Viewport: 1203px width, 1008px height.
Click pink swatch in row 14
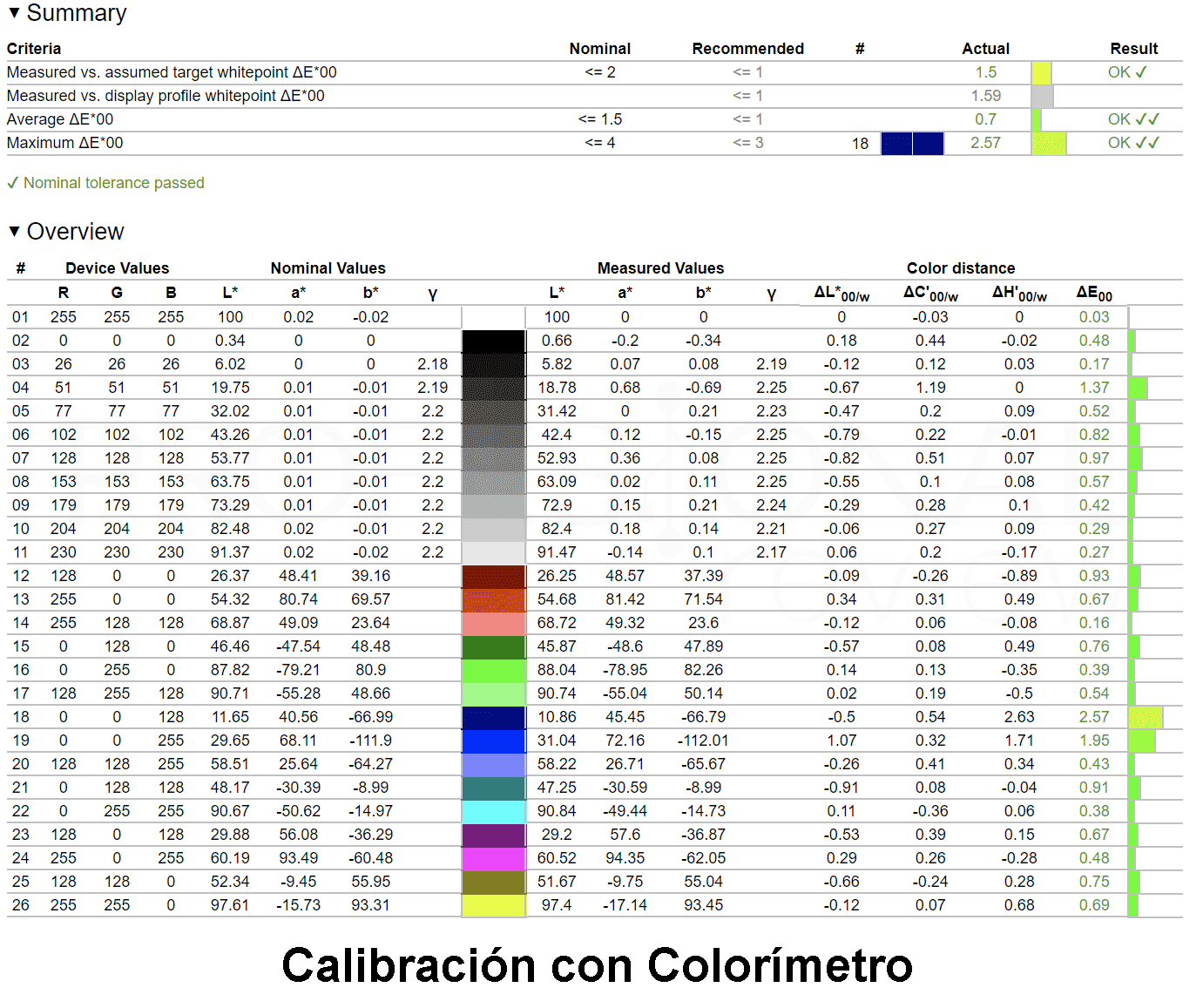click(x=493, y=623)
